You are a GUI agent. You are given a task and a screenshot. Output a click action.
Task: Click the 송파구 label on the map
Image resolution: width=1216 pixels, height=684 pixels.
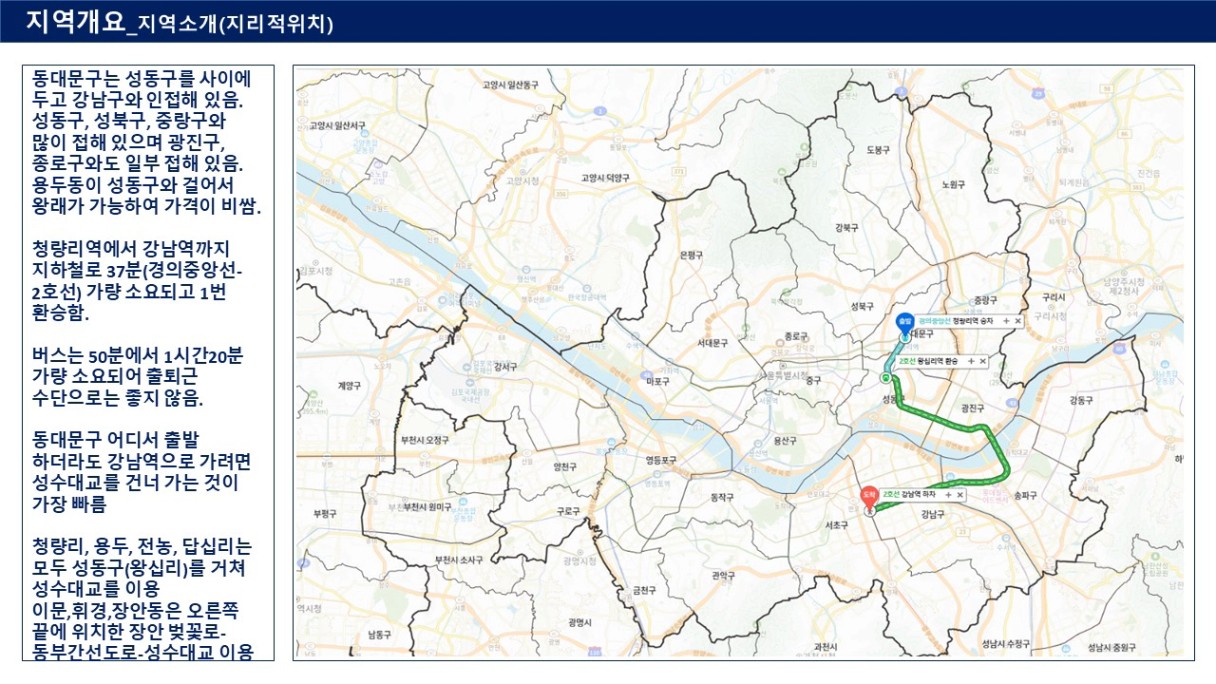point(1026,495)
